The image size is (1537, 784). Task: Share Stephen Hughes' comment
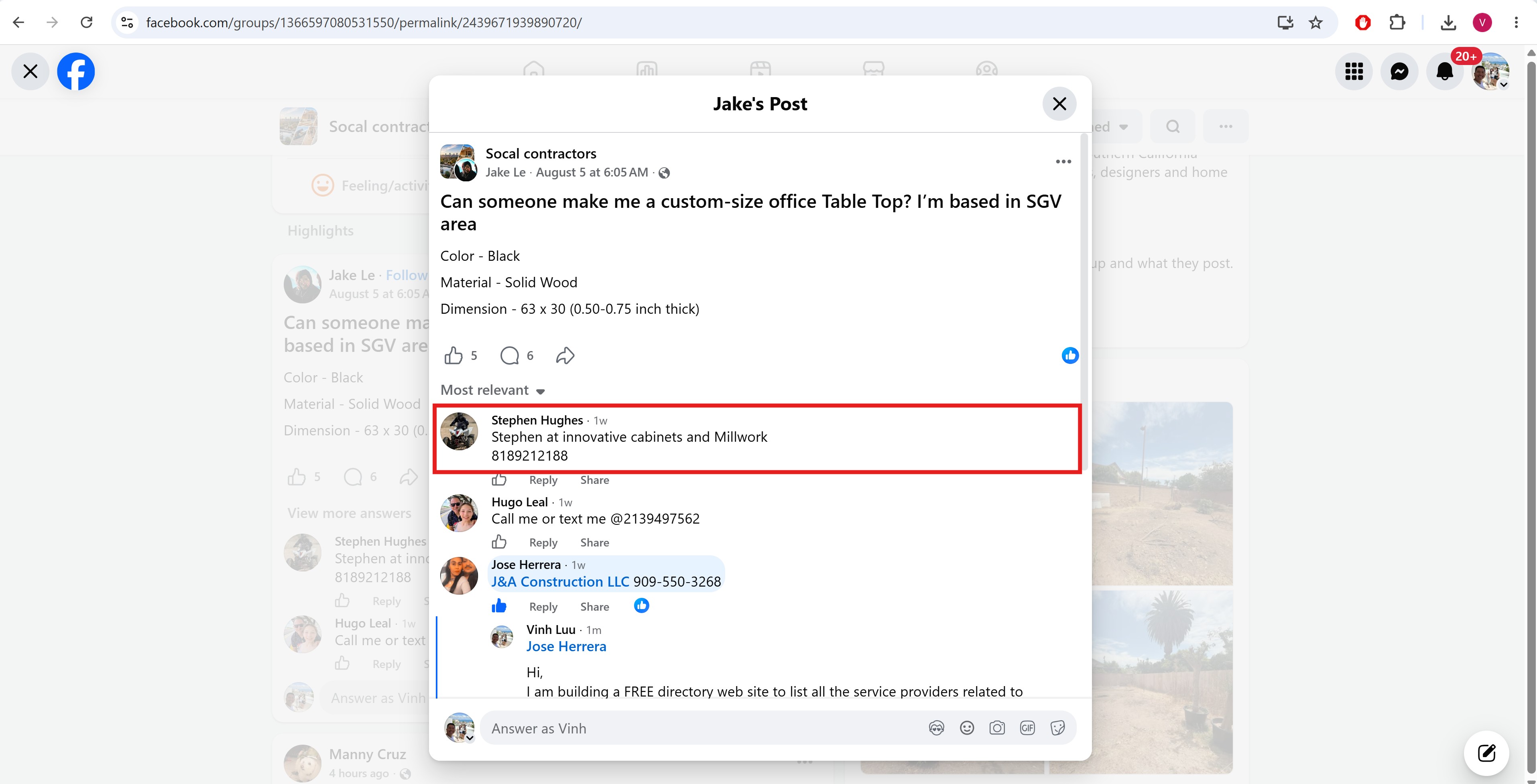594,480
